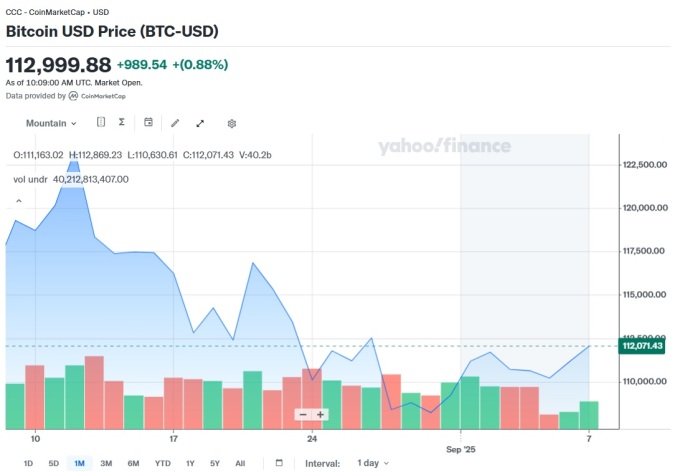This screenshot has height=473, width=680.
Task: Select the 5D range
Action: pos(53,463)
